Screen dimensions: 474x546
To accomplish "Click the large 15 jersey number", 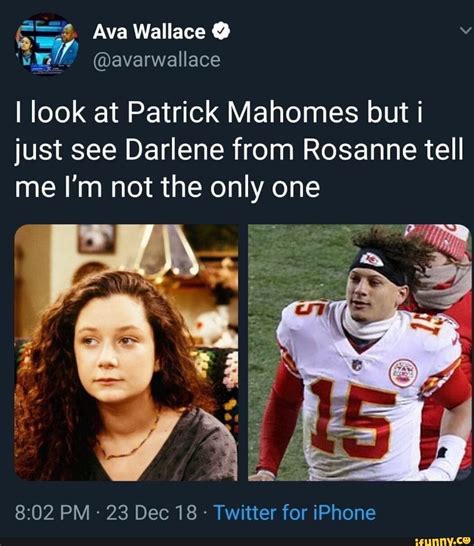I will pos(352,418).
